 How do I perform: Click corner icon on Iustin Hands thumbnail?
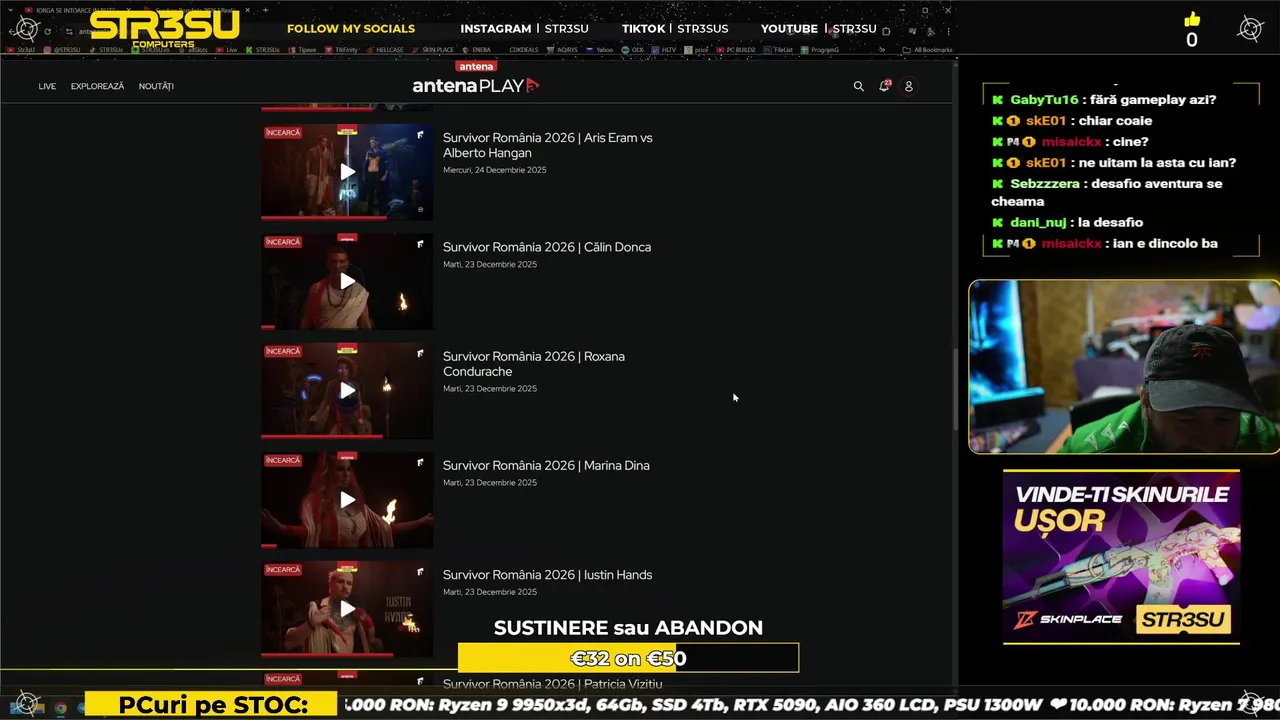(421, 570)
